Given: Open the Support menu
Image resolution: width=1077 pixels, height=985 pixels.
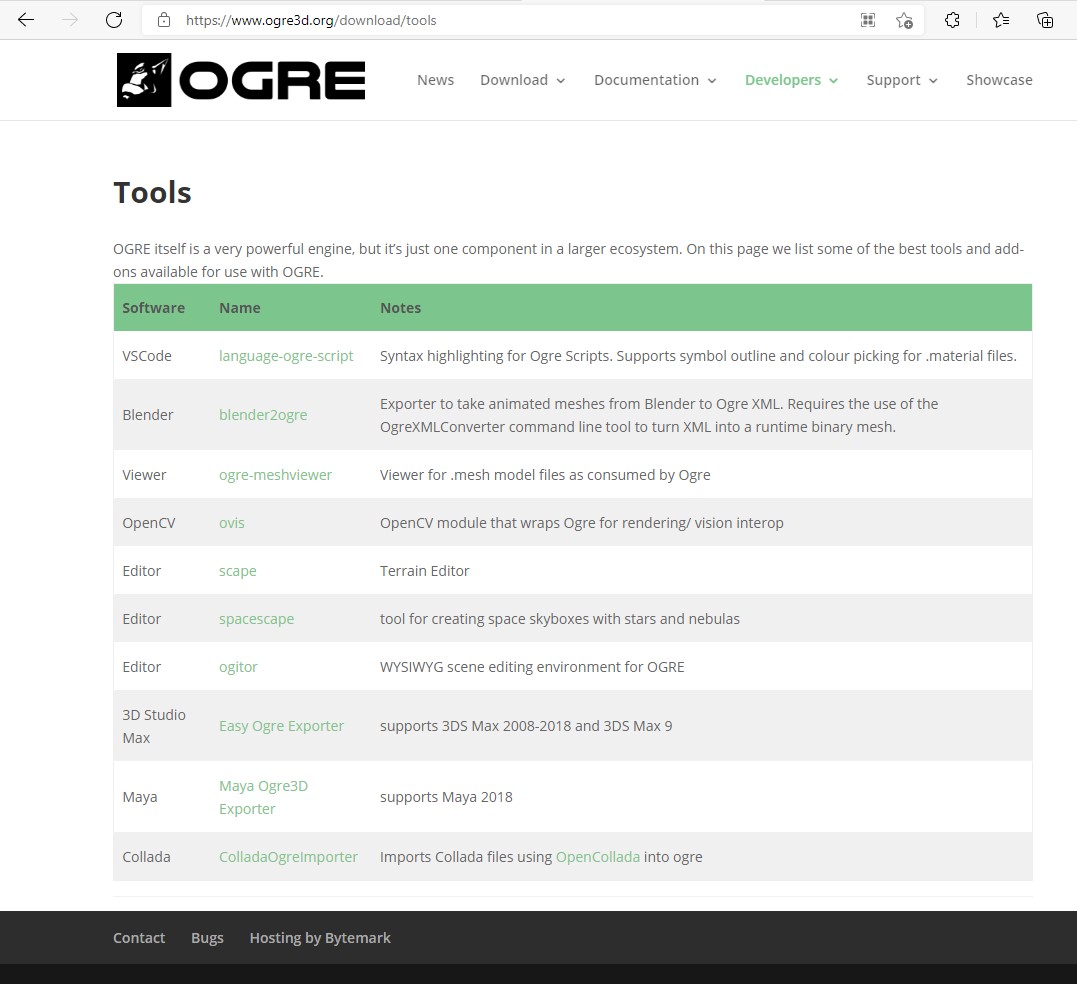Looking at the screenshot, I should [902, 80].
